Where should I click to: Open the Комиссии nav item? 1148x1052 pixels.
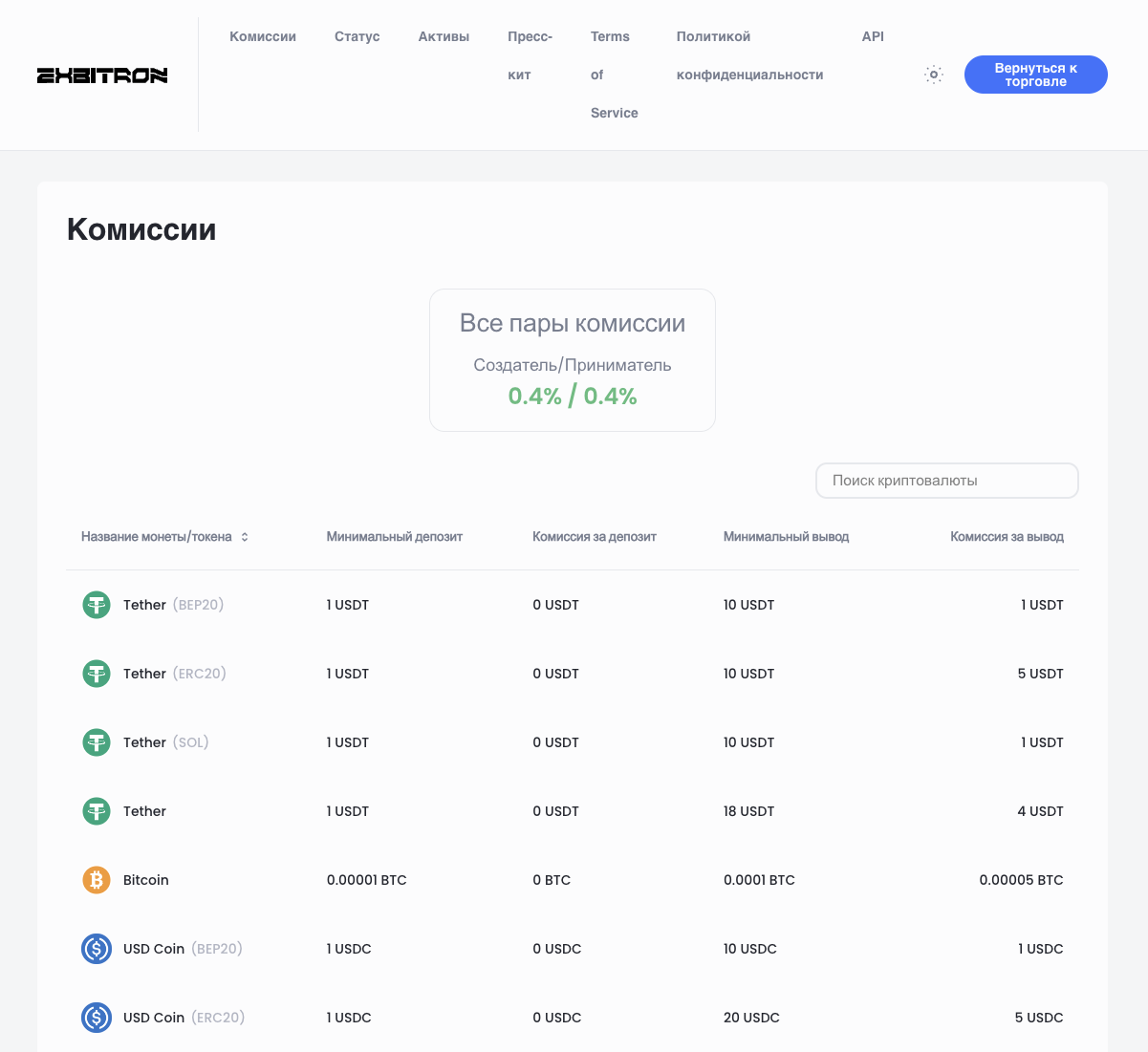tap(263, 36)
